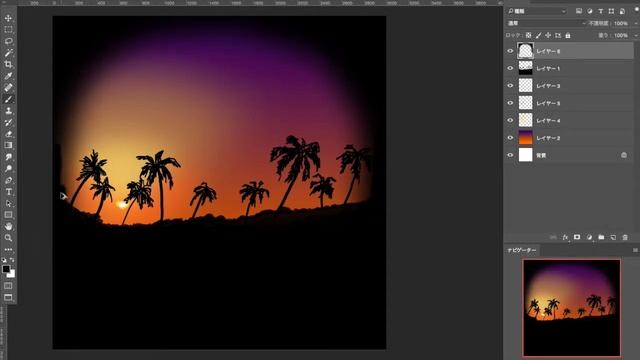640x360 pixels.
Task: Filter layers by shape layer icon
Action: coord(611,11)
